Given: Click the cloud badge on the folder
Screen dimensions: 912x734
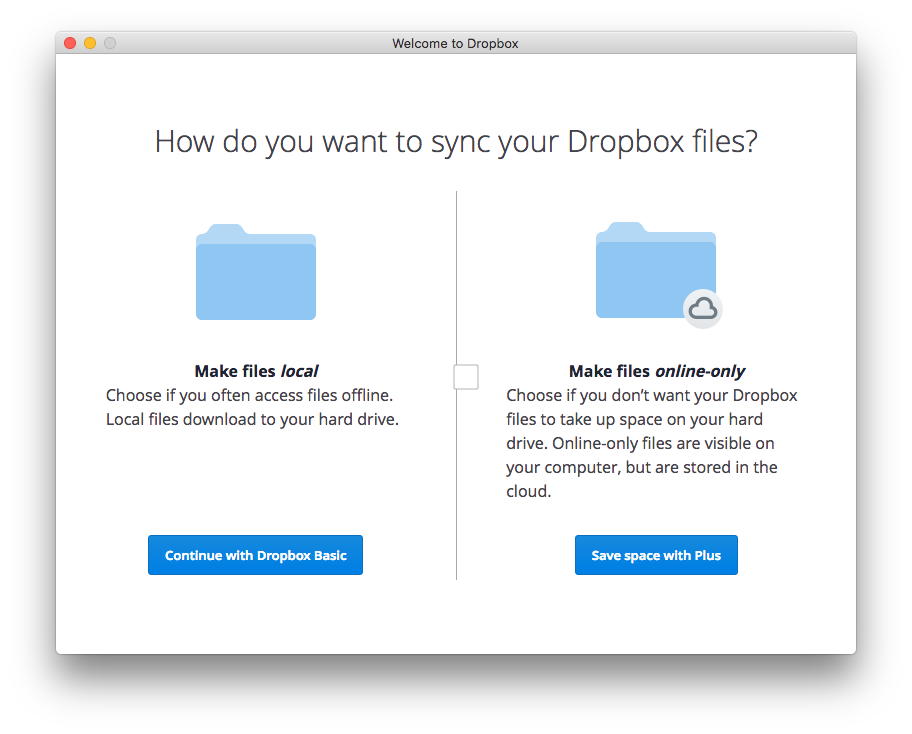Looking at the screenshot, I should [703, 309].
